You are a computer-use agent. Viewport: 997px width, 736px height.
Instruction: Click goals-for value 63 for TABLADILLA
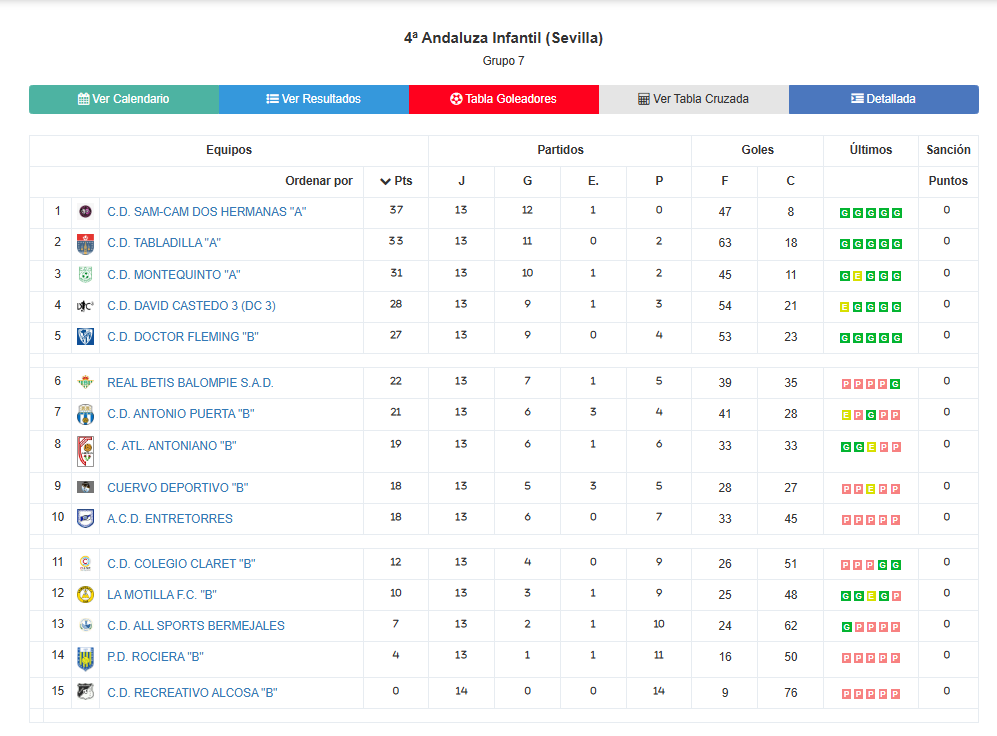[725, 243]
